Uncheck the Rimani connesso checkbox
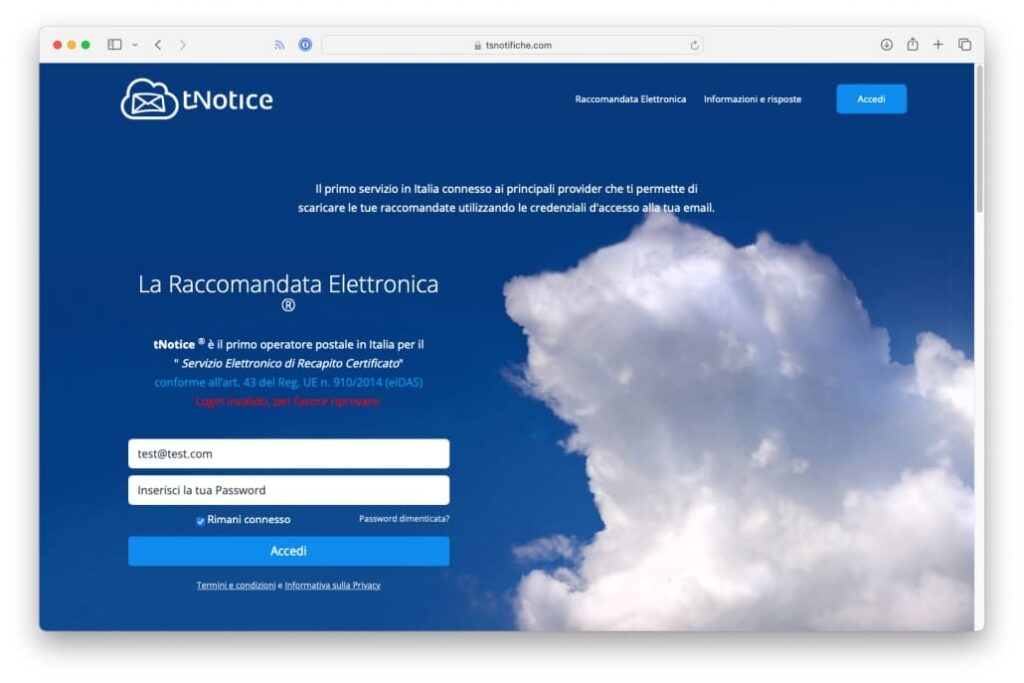 click(x=200, y=520)
